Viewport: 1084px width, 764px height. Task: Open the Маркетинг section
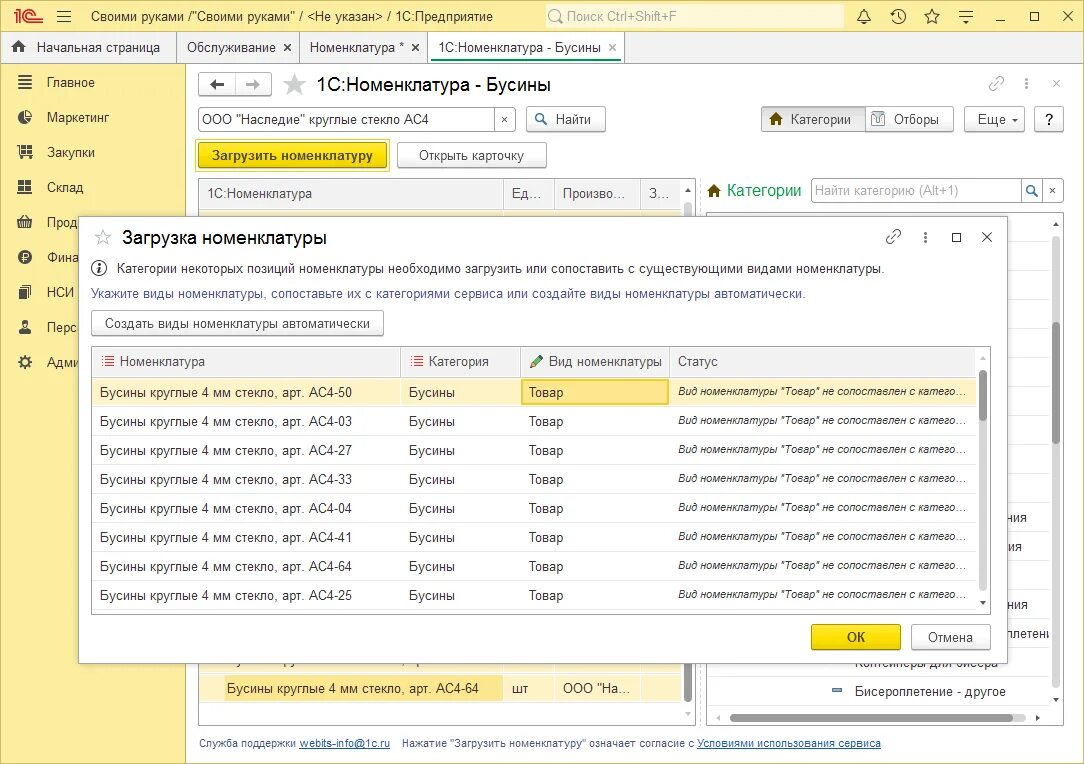[x=77, y=118]
